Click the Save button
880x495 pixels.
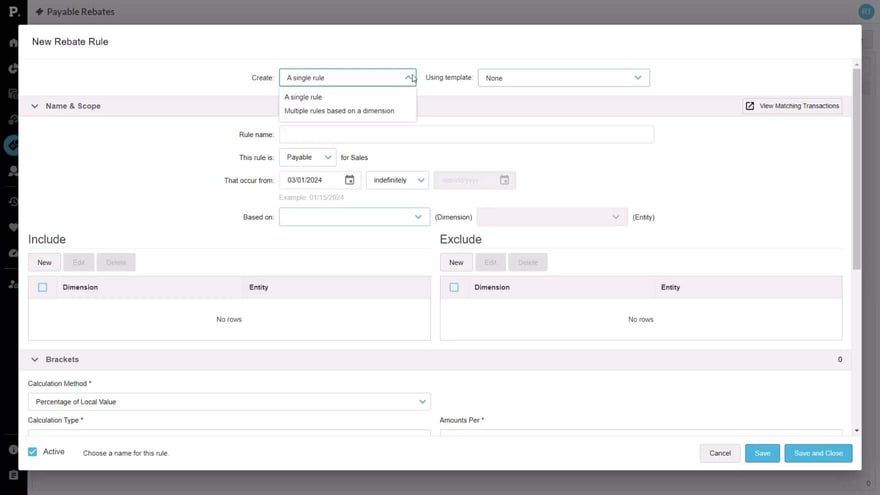tap(762, 453)
